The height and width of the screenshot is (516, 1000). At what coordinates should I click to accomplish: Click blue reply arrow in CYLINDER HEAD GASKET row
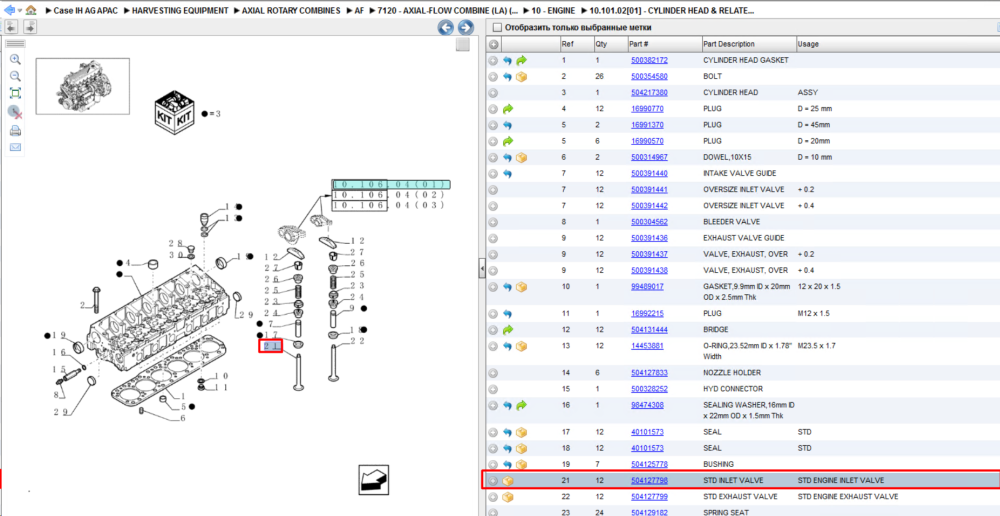(x=508, y=60)
